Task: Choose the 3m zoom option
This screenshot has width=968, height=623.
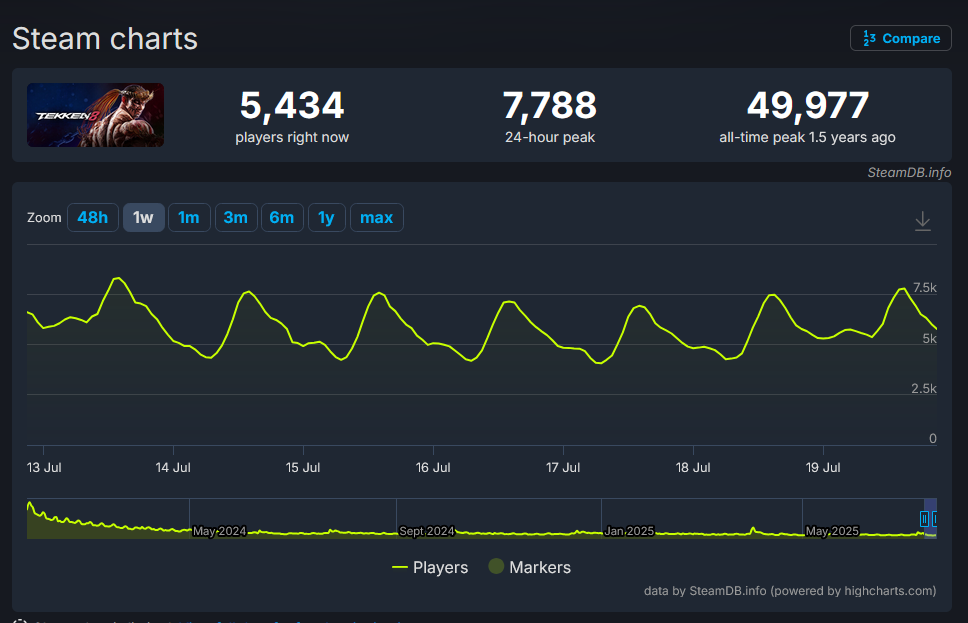Action: pos(236,217)
